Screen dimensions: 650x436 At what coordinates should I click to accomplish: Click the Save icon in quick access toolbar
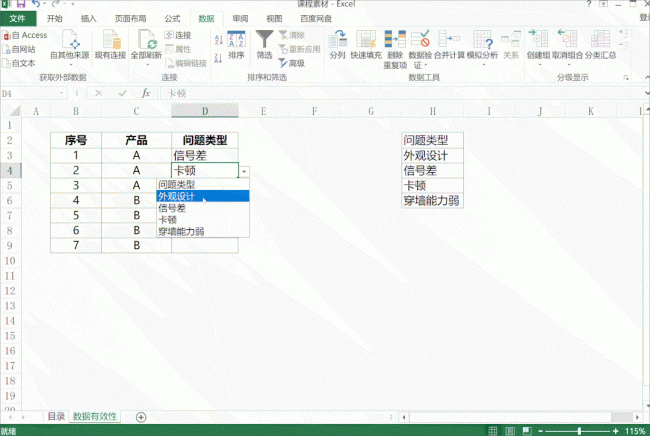(x=21, y=4)
